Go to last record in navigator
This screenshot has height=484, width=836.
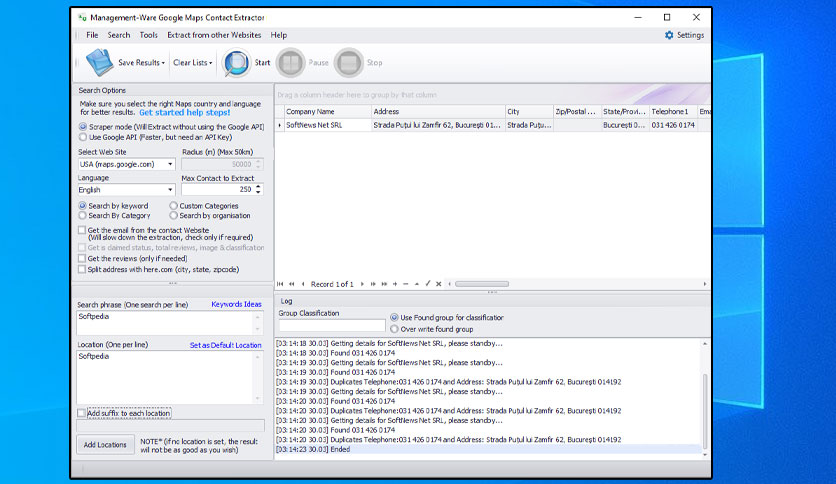click(384, 284)
